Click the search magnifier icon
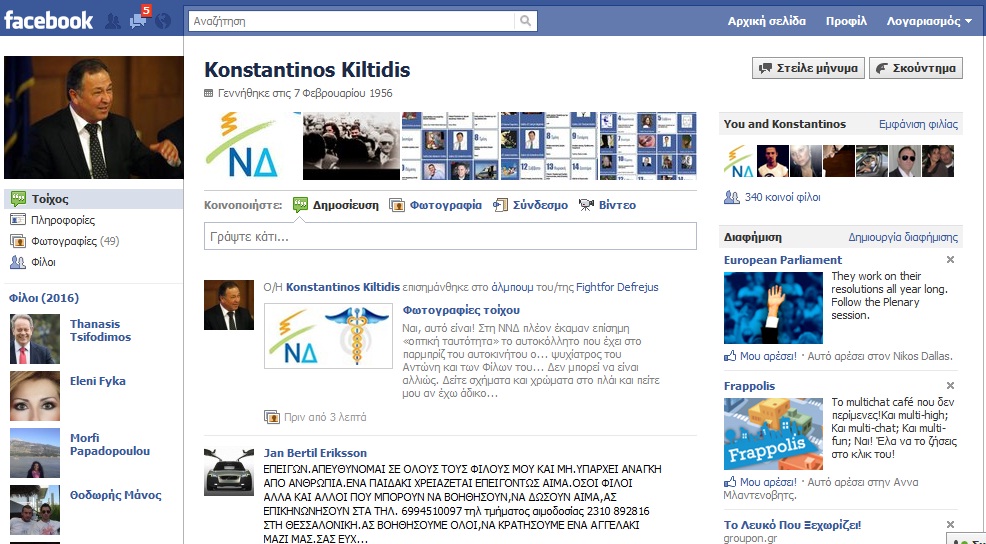 pyautogui.click(x=526, y=21)
